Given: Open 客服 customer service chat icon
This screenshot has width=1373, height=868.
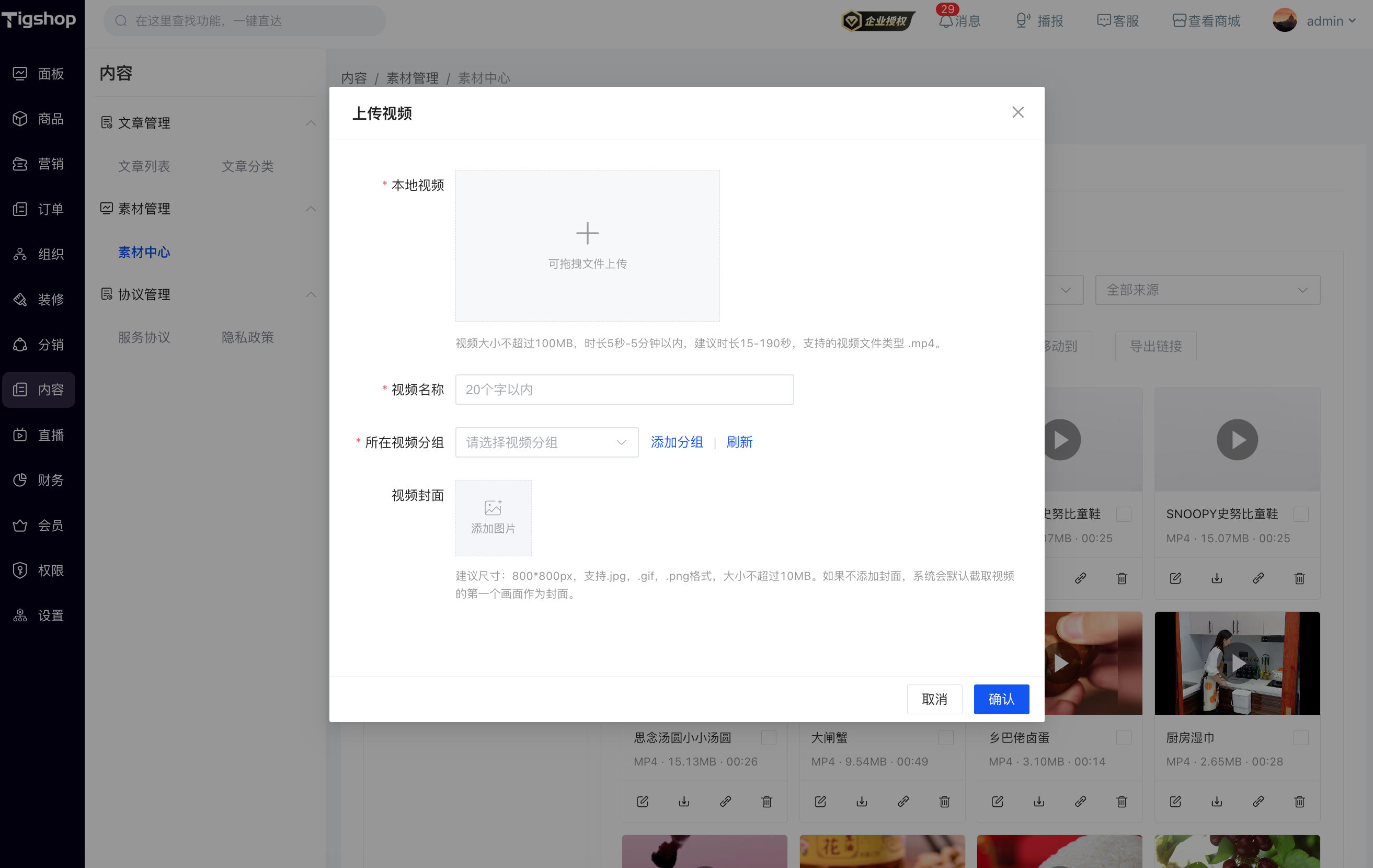Looking at the screenshot, I should coord(1103,21).
